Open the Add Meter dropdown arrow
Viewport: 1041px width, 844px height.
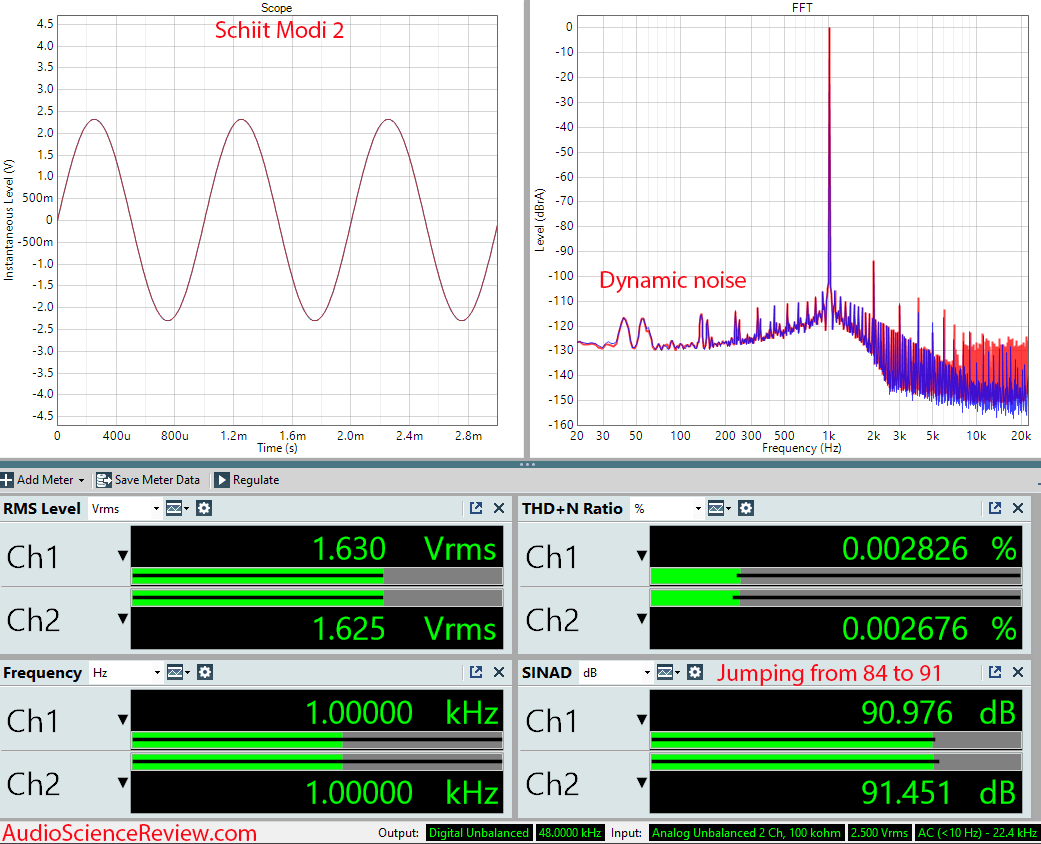(x=81, y=480)
